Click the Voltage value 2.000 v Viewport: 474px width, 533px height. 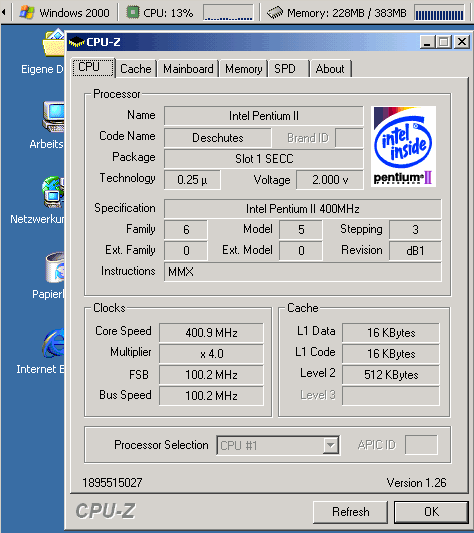pyautogui.click(x=330, y=180)
